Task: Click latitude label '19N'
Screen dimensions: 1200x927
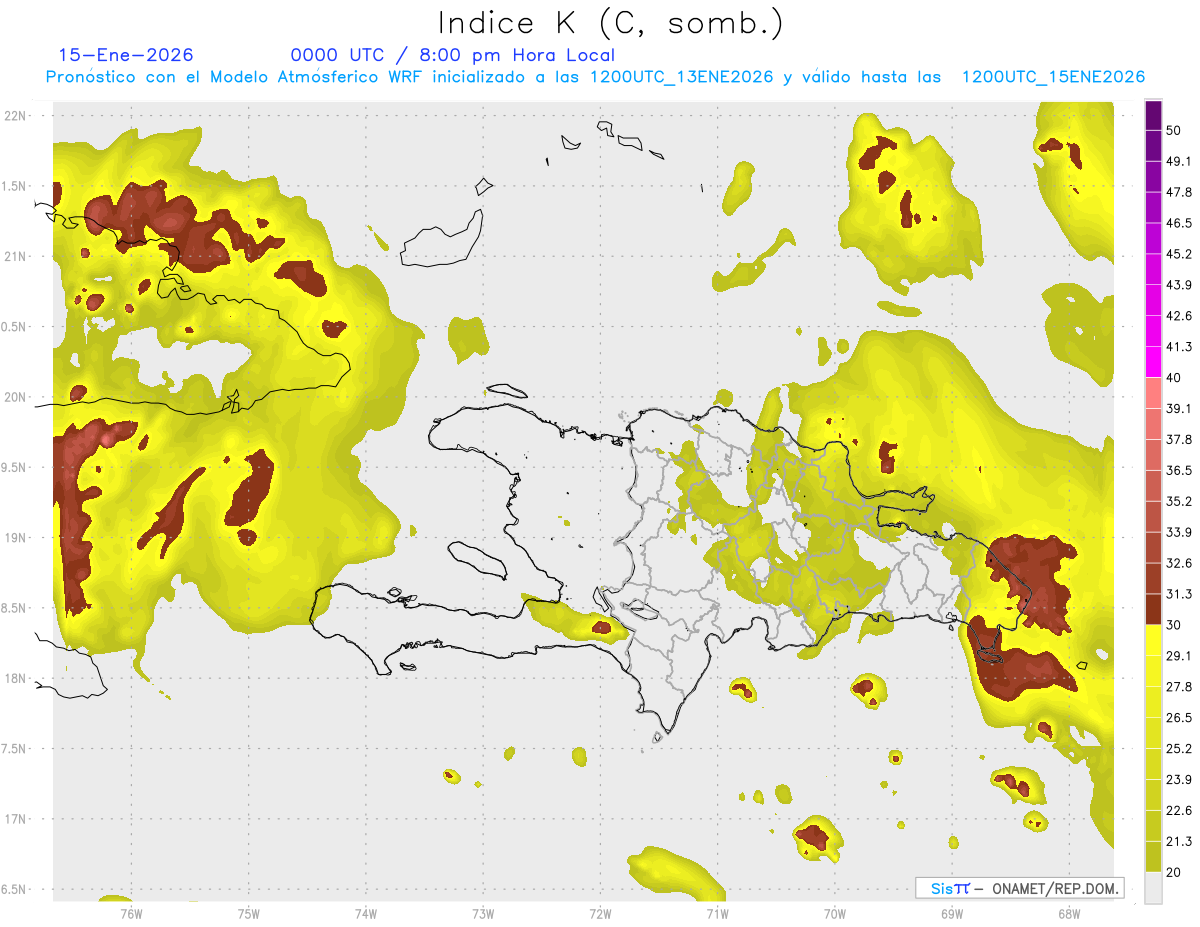Action: pyautogui.click(x=15, y=537)
